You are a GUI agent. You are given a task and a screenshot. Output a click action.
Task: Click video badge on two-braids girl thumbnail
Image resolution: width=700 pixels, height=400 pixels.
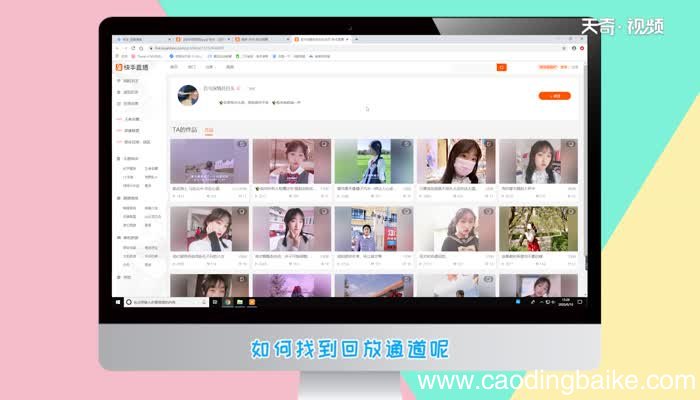tap(324, 211)
